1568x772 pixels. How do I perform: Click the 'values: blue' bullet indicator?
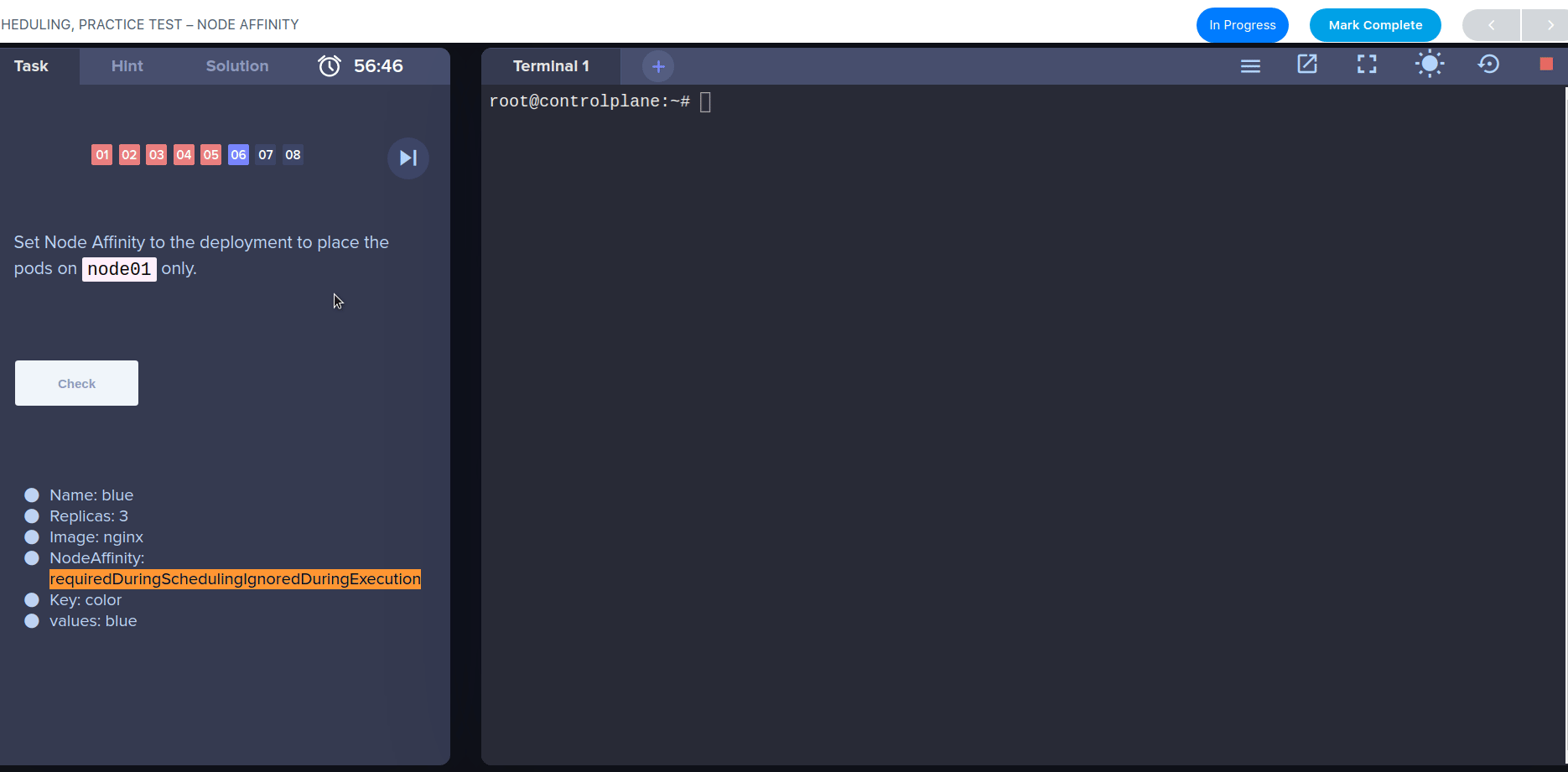pos(32,620)
